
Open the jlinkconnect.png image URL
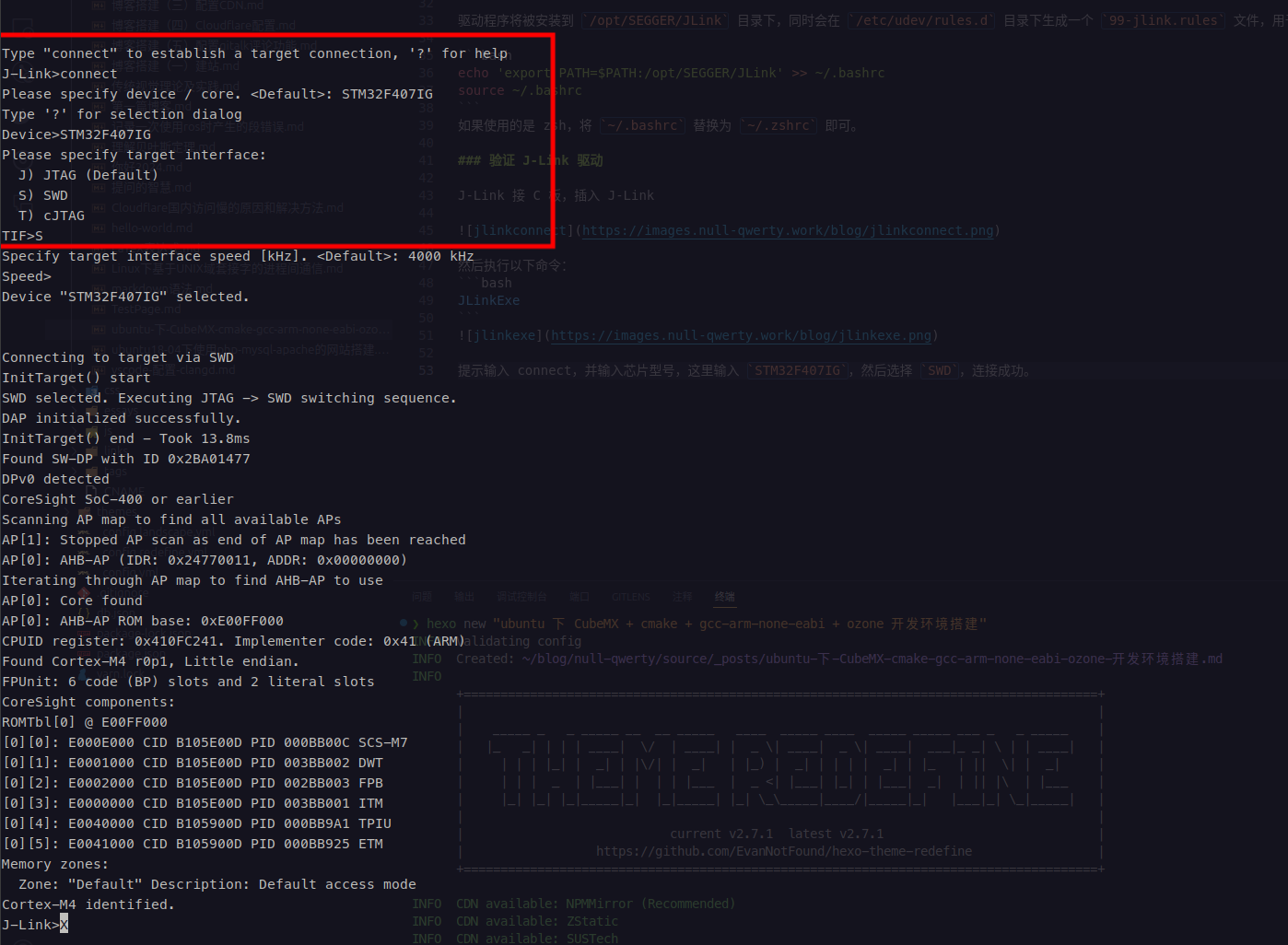(x=788, y=230)
